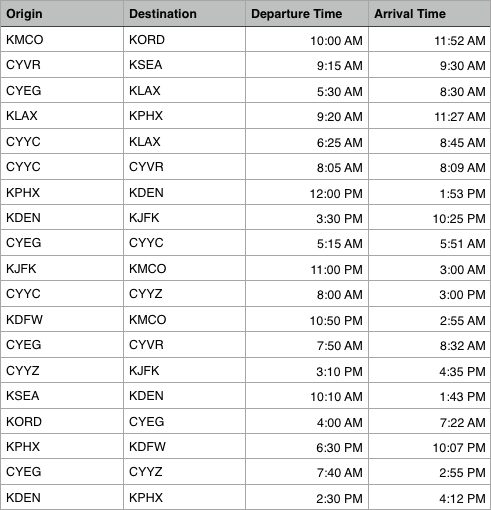491x510 pixels.
Task: Click the 4:12 PM arrival time cell
Action: (x=429, y=497)
